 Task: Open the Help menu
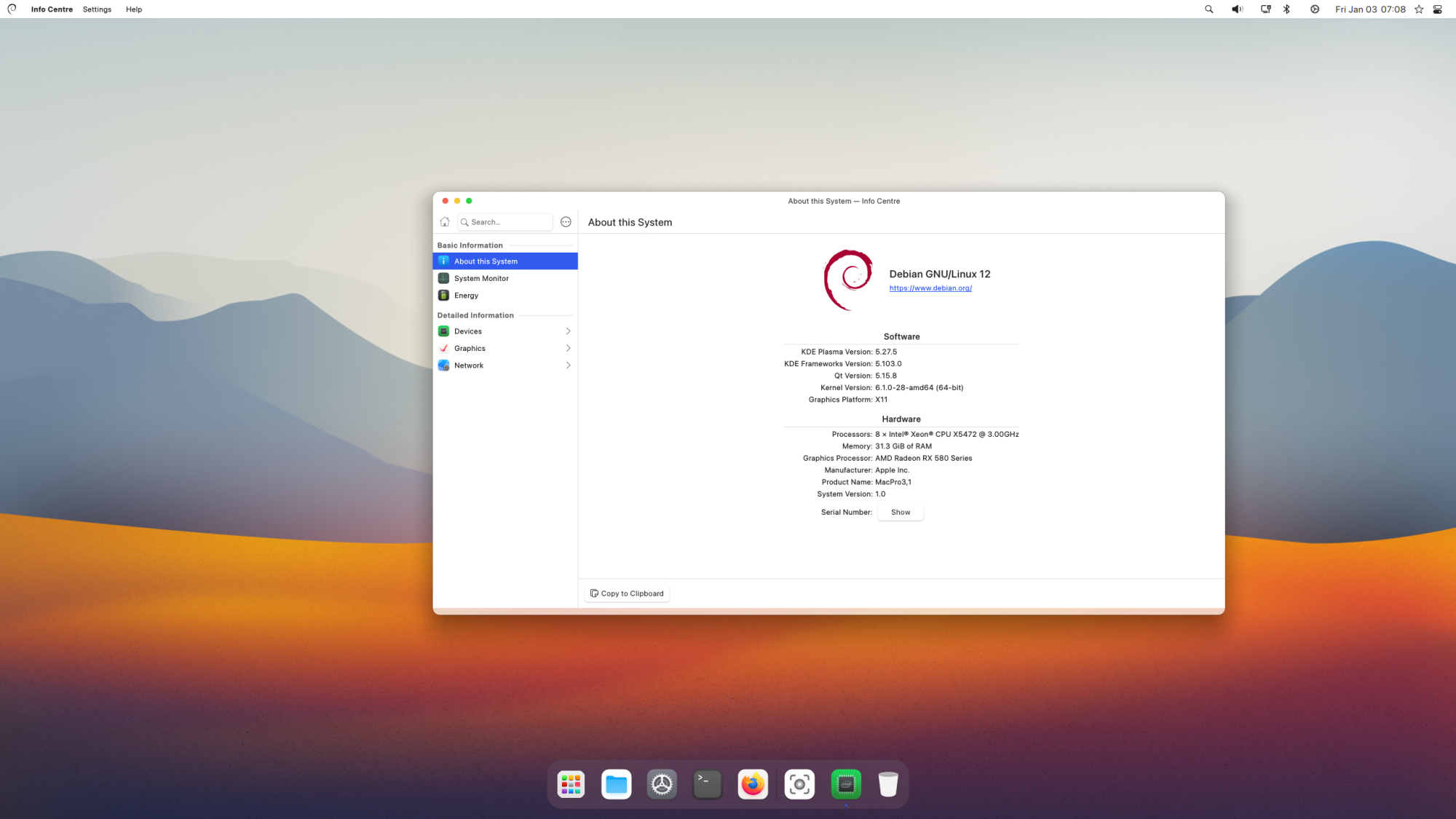(134, 9)
